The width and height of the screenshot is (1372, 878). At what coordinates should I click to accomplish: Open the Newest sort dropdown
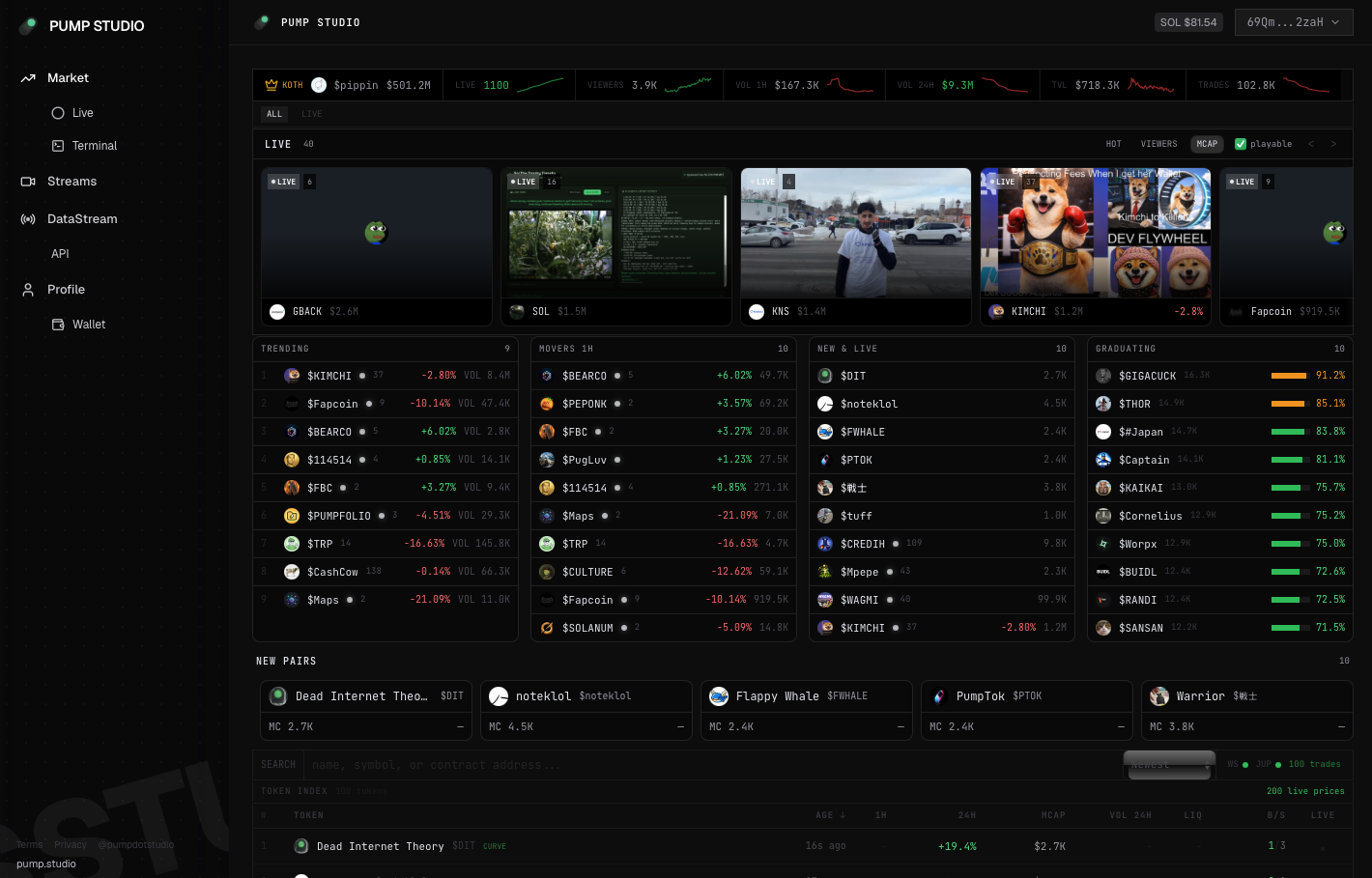pos(1168,765)
